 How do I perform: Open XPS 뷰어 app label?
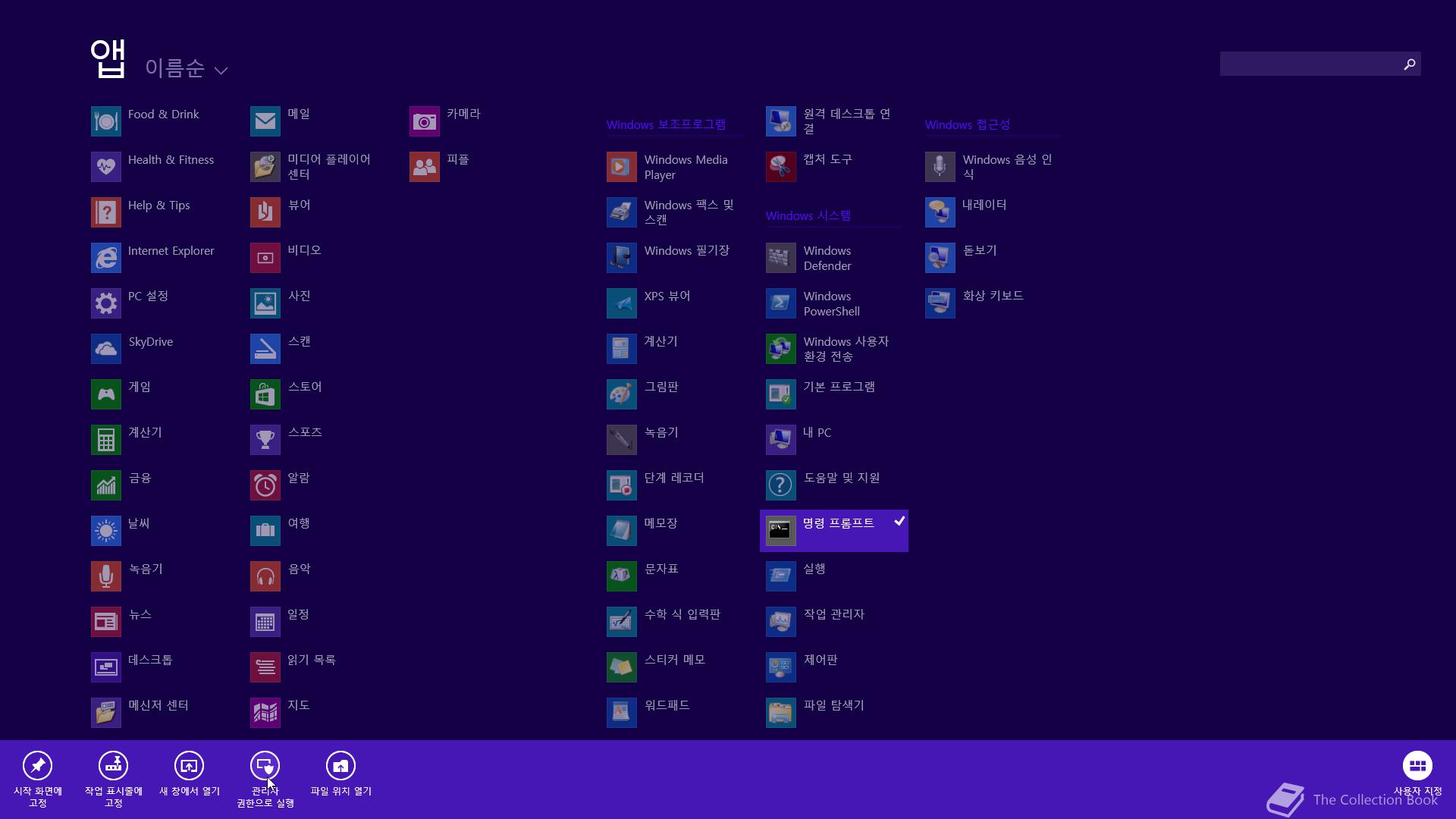point(667,296)
